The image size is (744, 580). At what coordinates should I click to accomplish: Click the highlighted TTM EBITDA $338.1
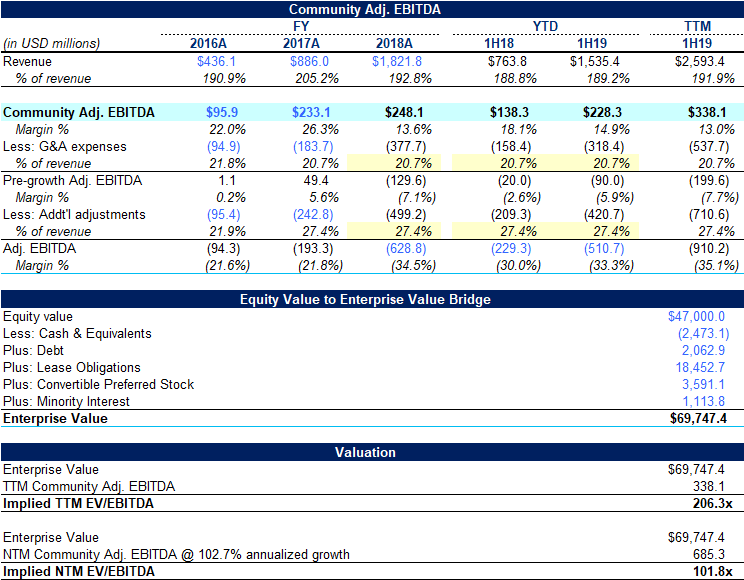(707, 112)
